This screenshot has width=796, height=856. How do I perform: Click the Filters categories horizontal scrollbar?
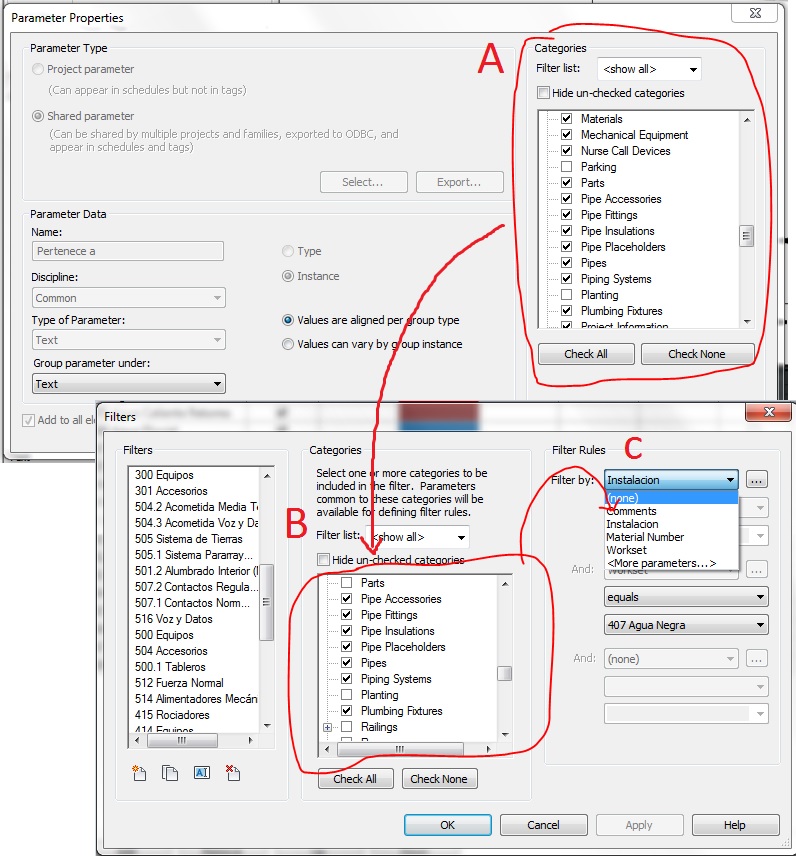pos(400,749)
